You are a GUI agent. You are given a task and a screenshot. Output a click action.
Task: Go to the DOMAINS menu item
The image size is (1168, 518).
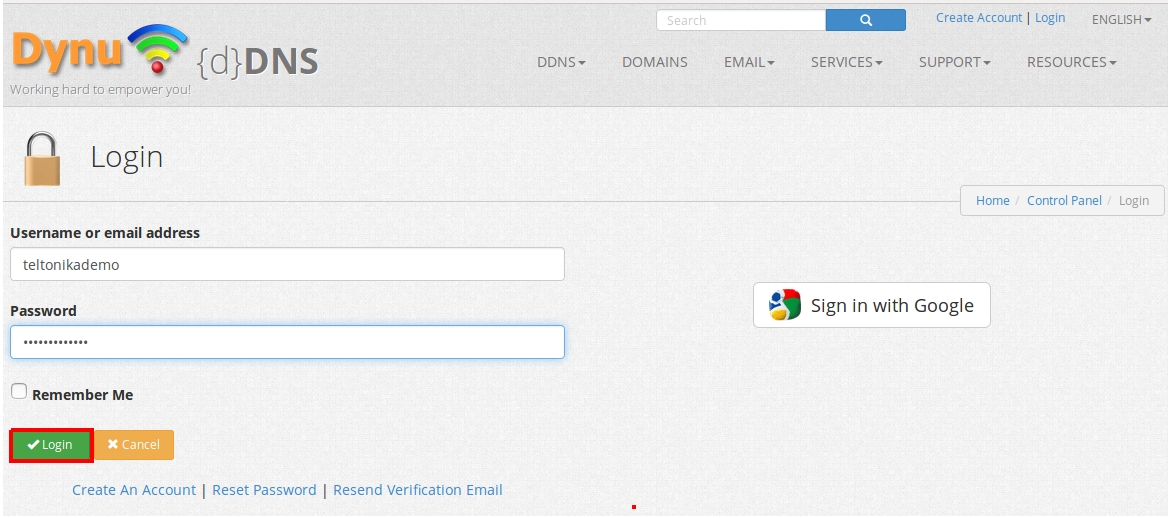click(654, 62)
